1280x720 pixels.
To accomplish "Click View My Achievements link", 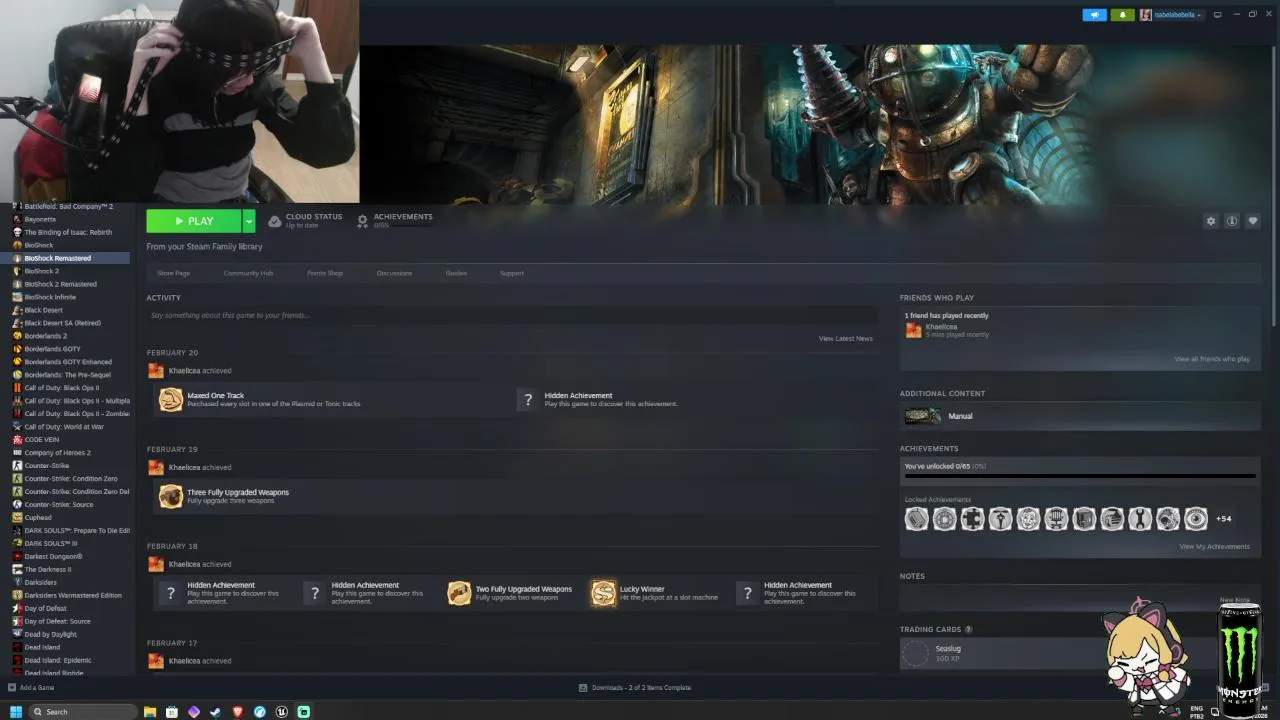I will [x=1214, y=547].
